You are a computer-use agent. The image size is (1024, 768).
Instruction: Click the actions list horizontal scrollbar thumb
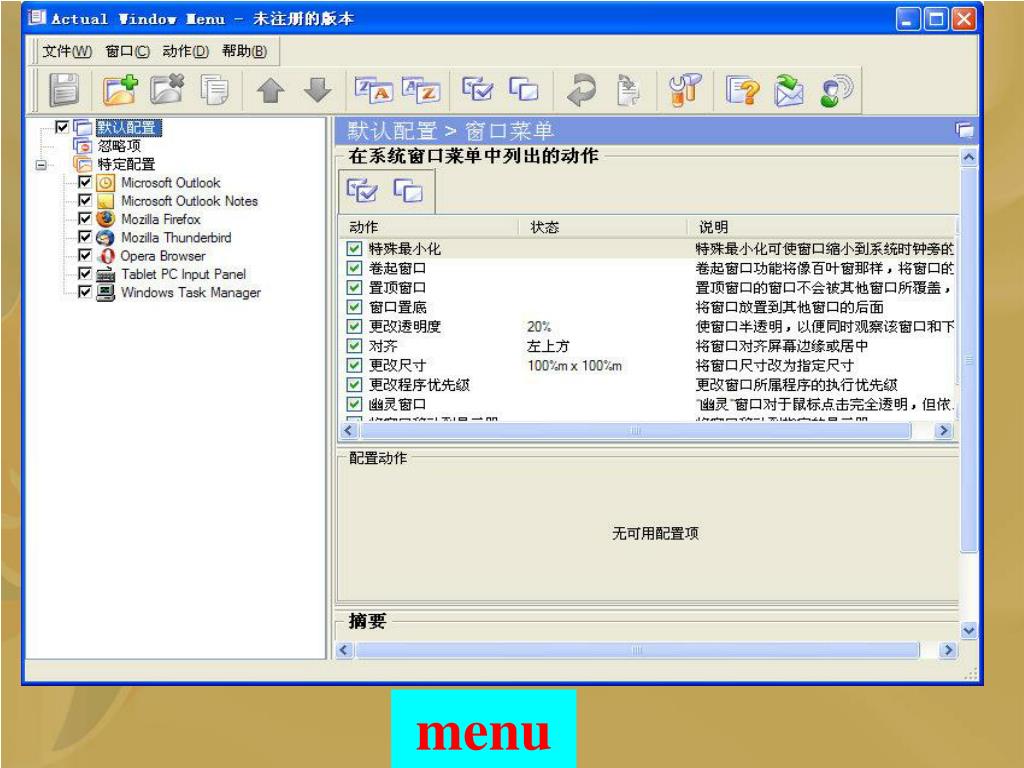pos(635,430)
